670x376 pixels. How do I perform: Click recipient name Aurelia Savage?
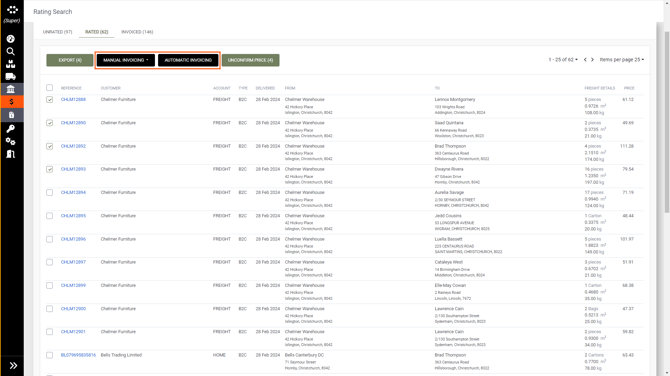pyautogui.click(x=449, y=193)
